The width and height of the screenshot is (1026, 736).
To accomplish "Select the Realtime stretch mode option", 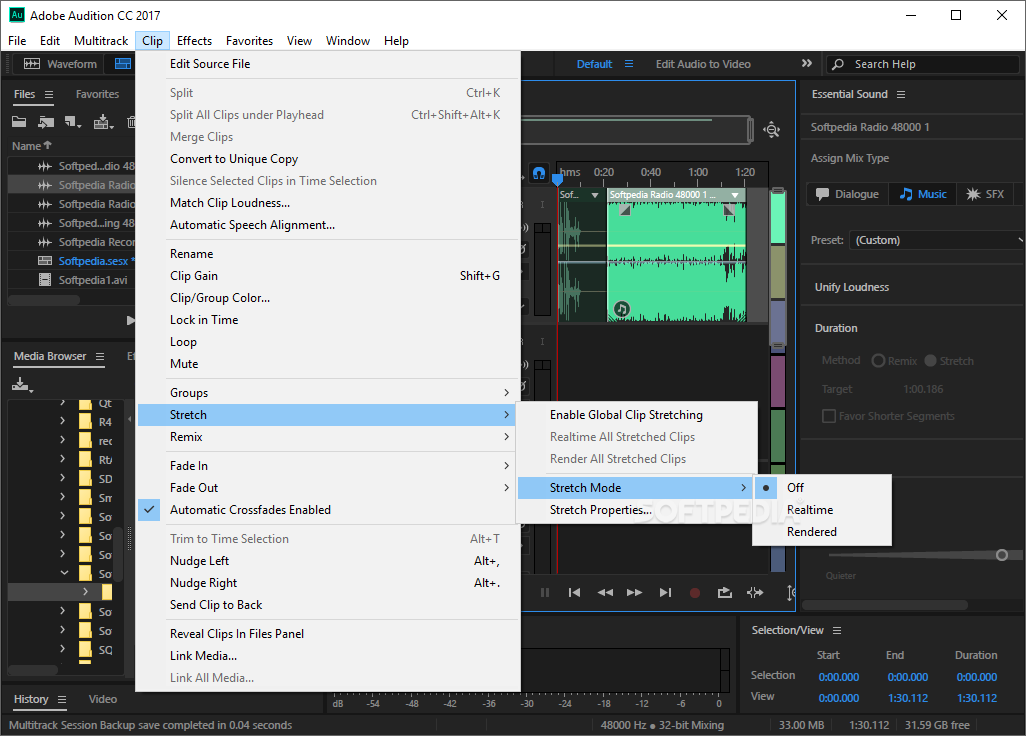I will (810, 510).
